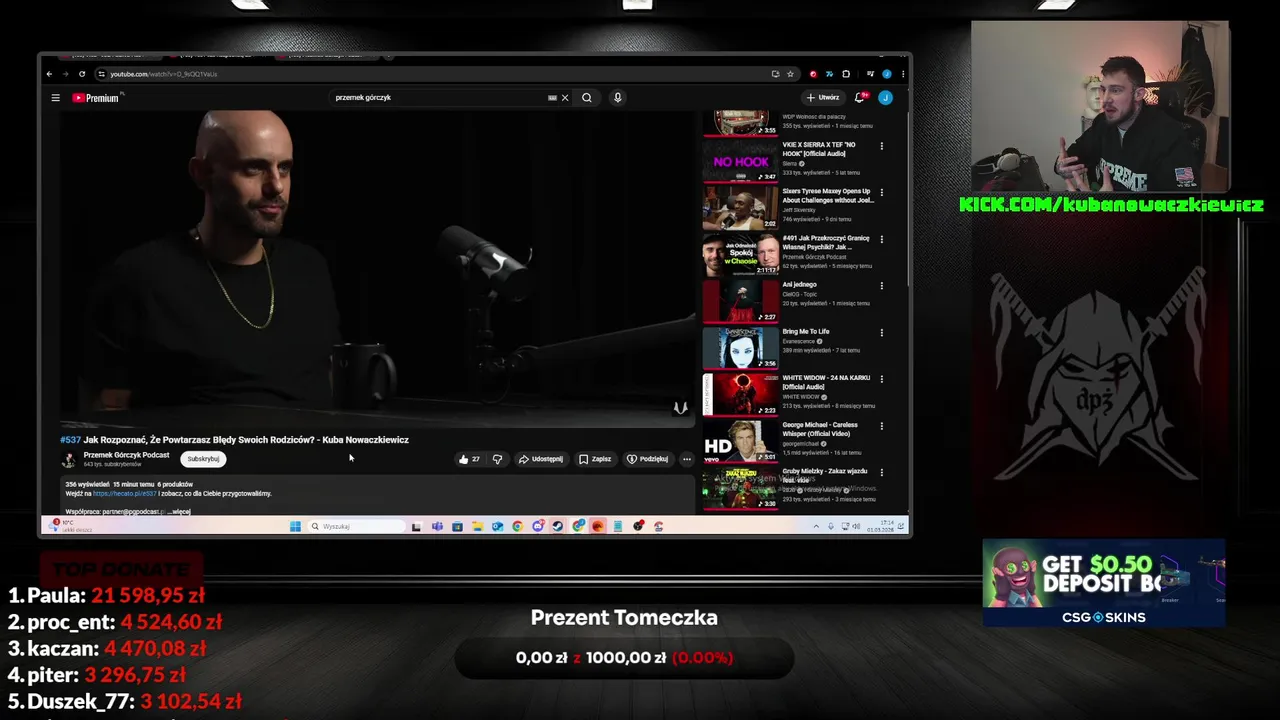Click the channel avatar beside Przemek Górczyk Podcast
The width and height of the screenshot is (1280, 720).
point(68,459)
